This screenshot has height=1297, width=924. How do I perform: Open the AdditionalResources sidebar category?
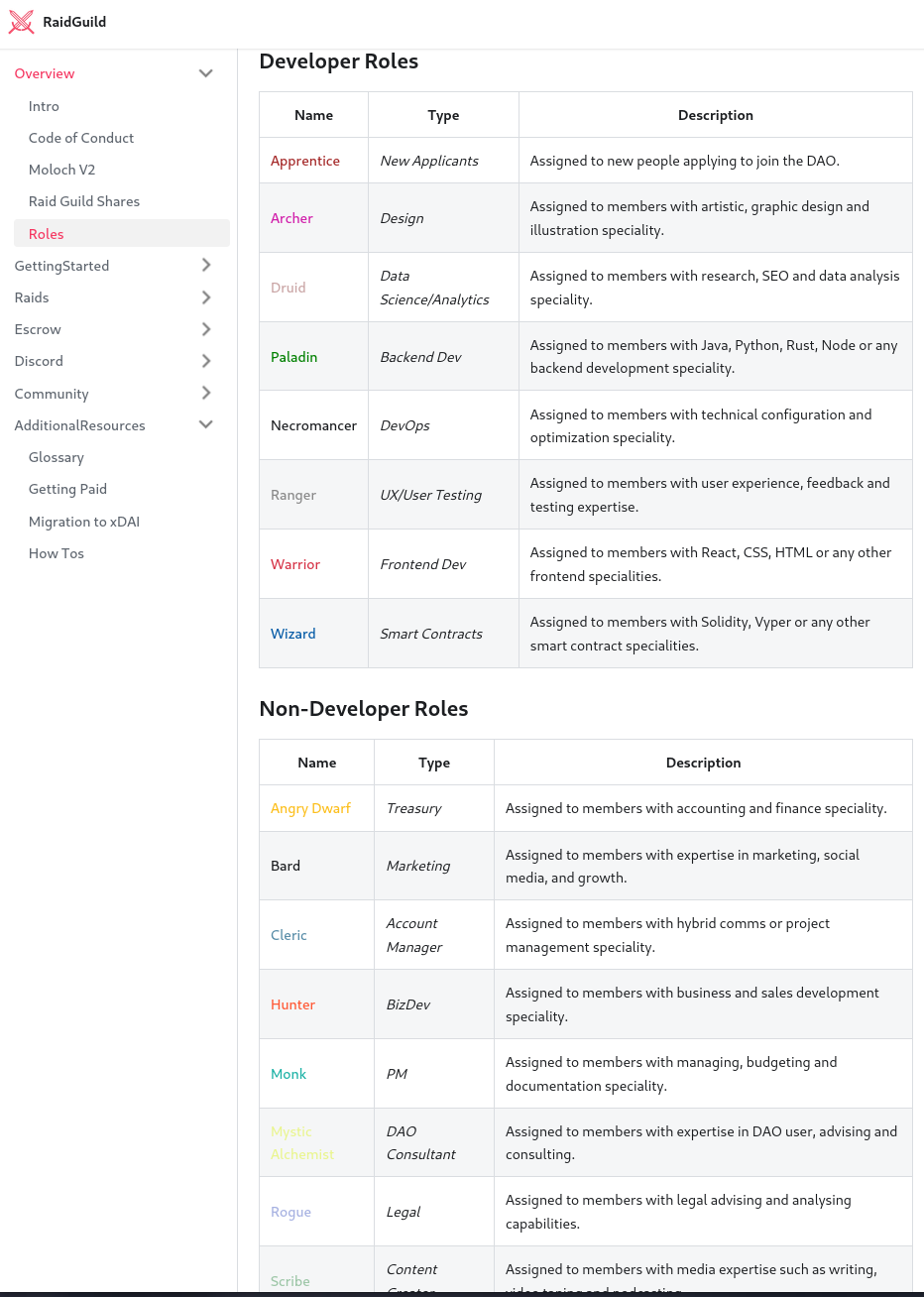[x=79, y=425]
